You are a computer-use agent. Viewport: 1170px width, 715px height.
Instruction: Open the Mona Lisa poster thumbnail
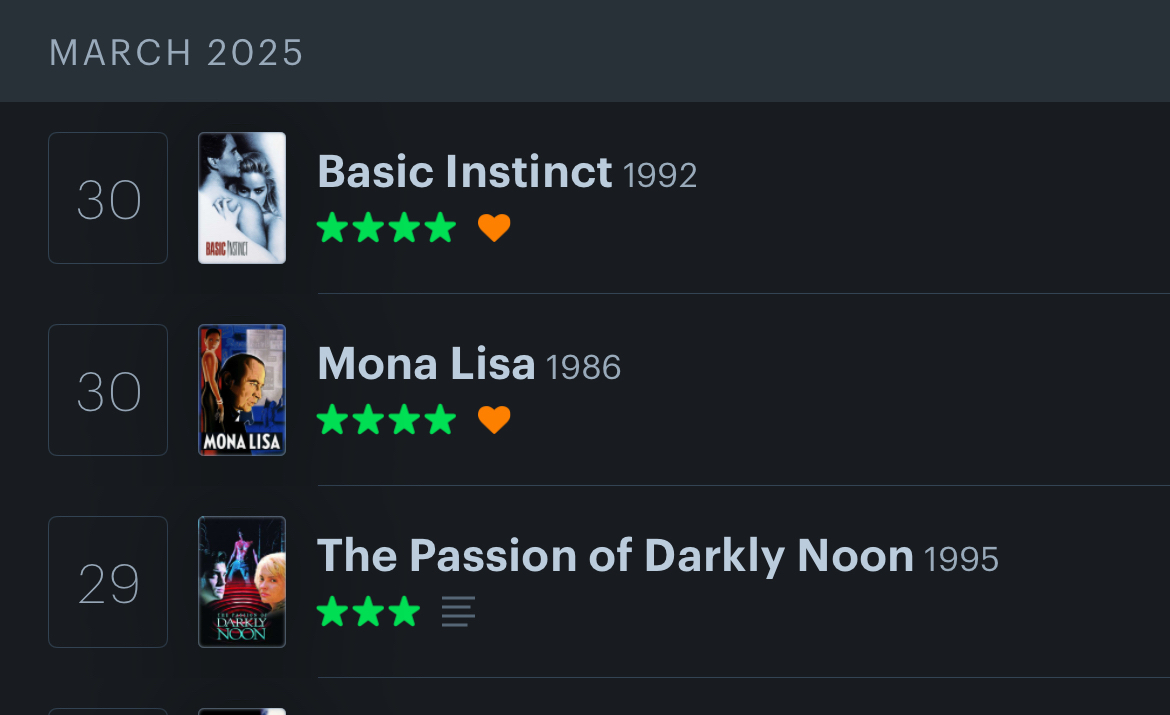(x=242, y=390)
